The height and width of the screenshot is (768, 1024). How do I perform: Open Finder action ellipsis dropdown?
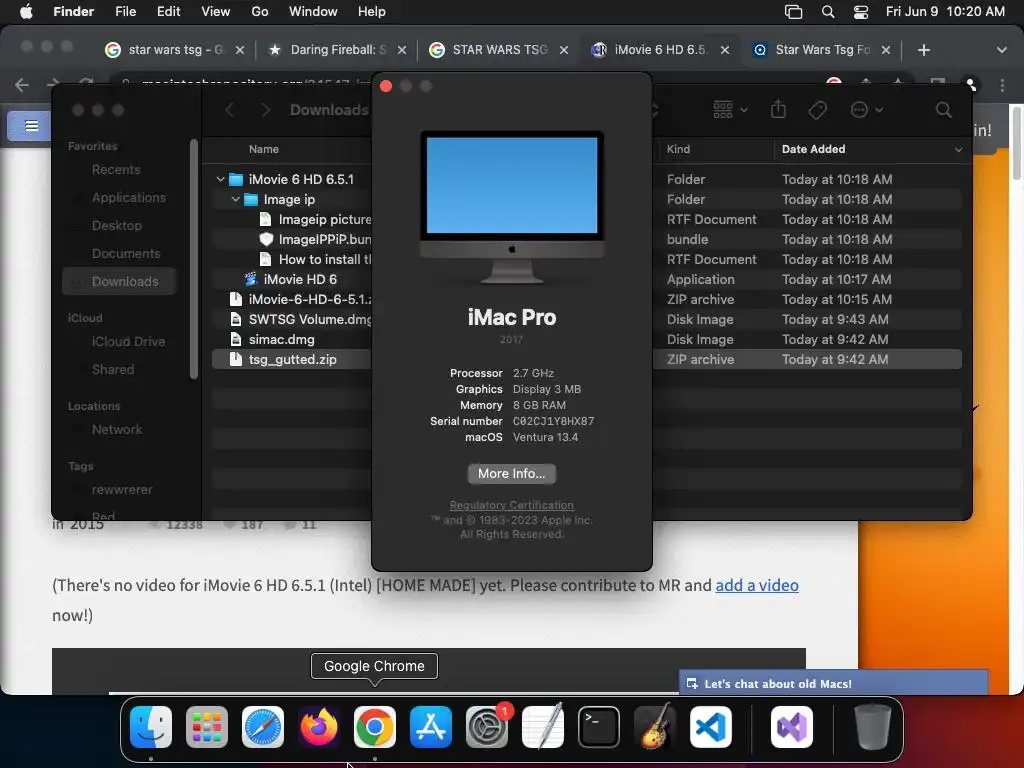tap(867, 110)
